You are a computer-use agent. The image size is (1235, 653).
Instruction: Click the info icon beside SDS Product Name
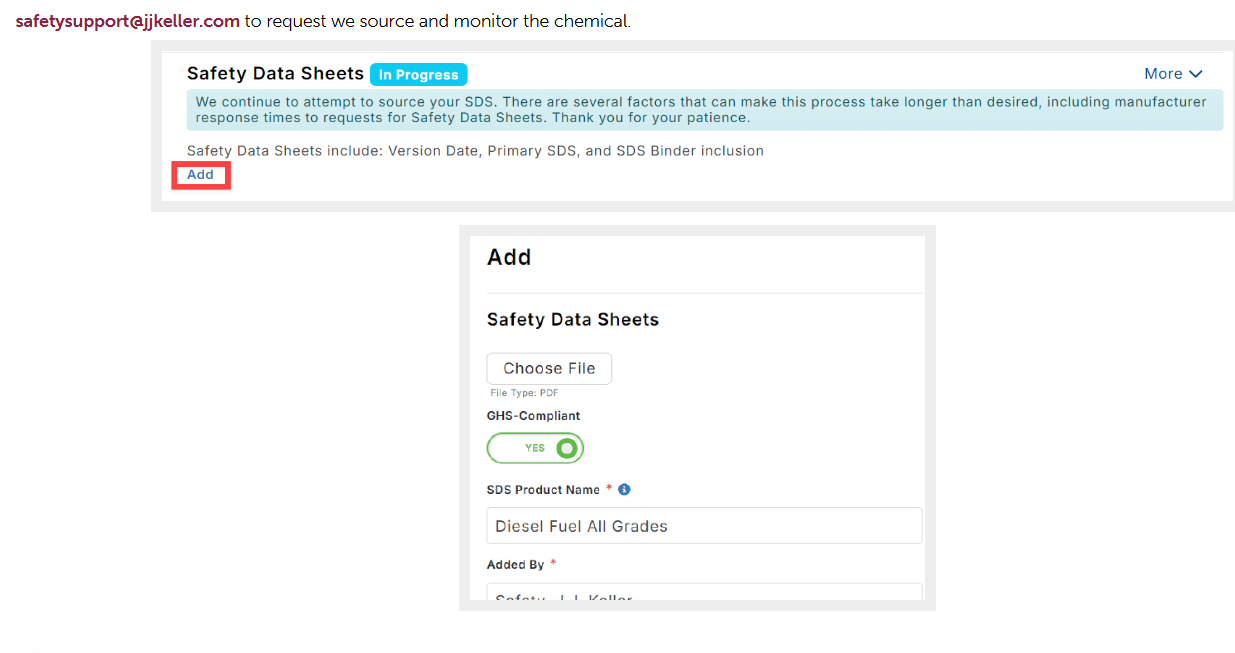[624, 490]
